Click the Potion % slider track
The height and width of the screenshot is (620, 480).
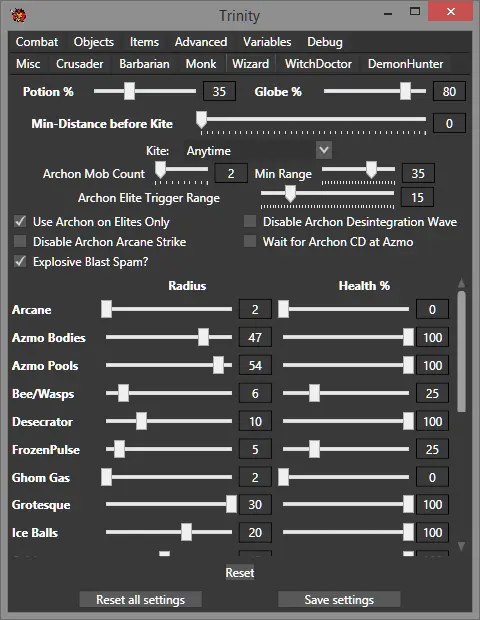pos(145,91)
